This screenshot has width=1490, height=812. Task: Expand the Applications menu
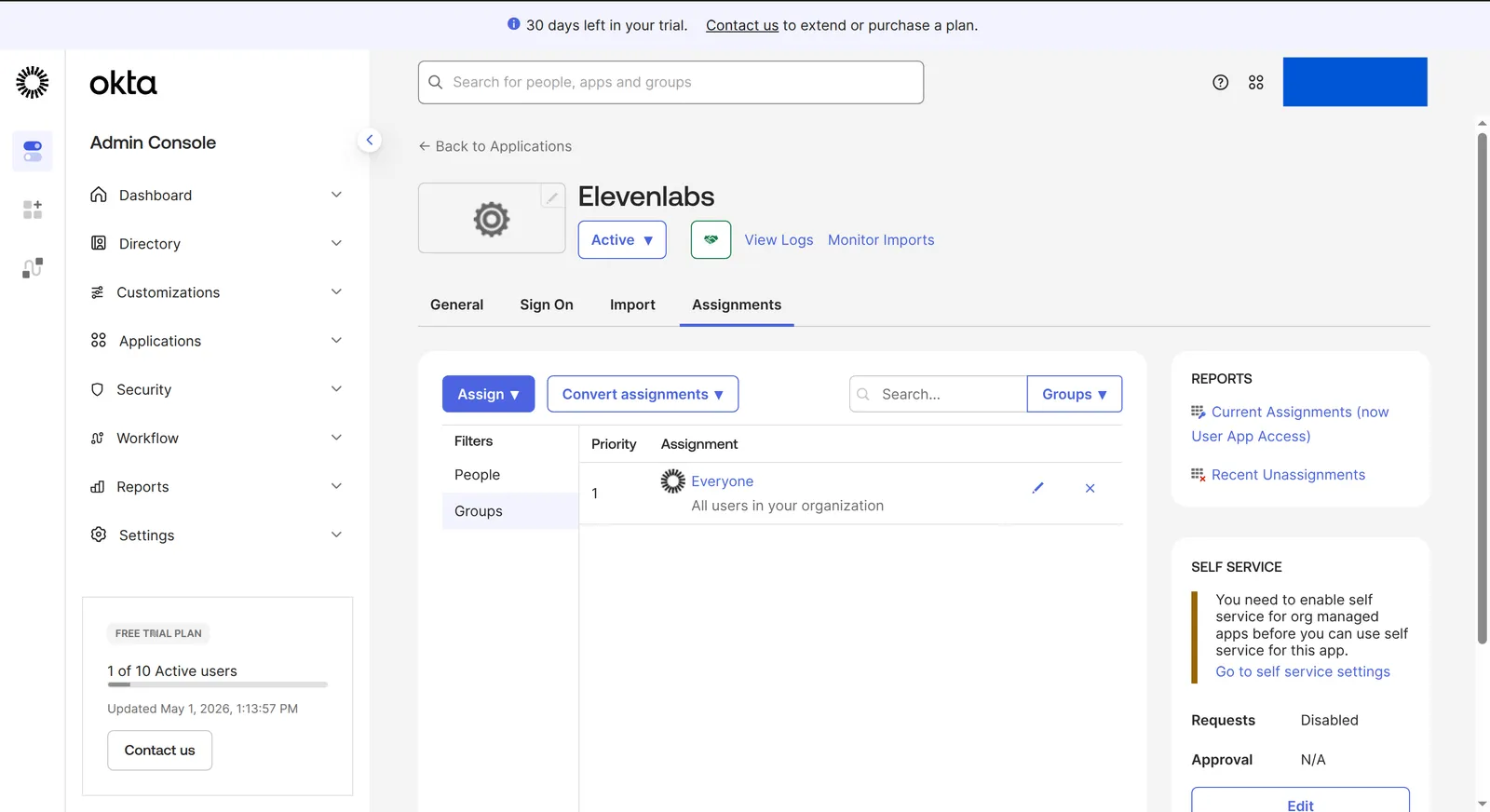216,341
